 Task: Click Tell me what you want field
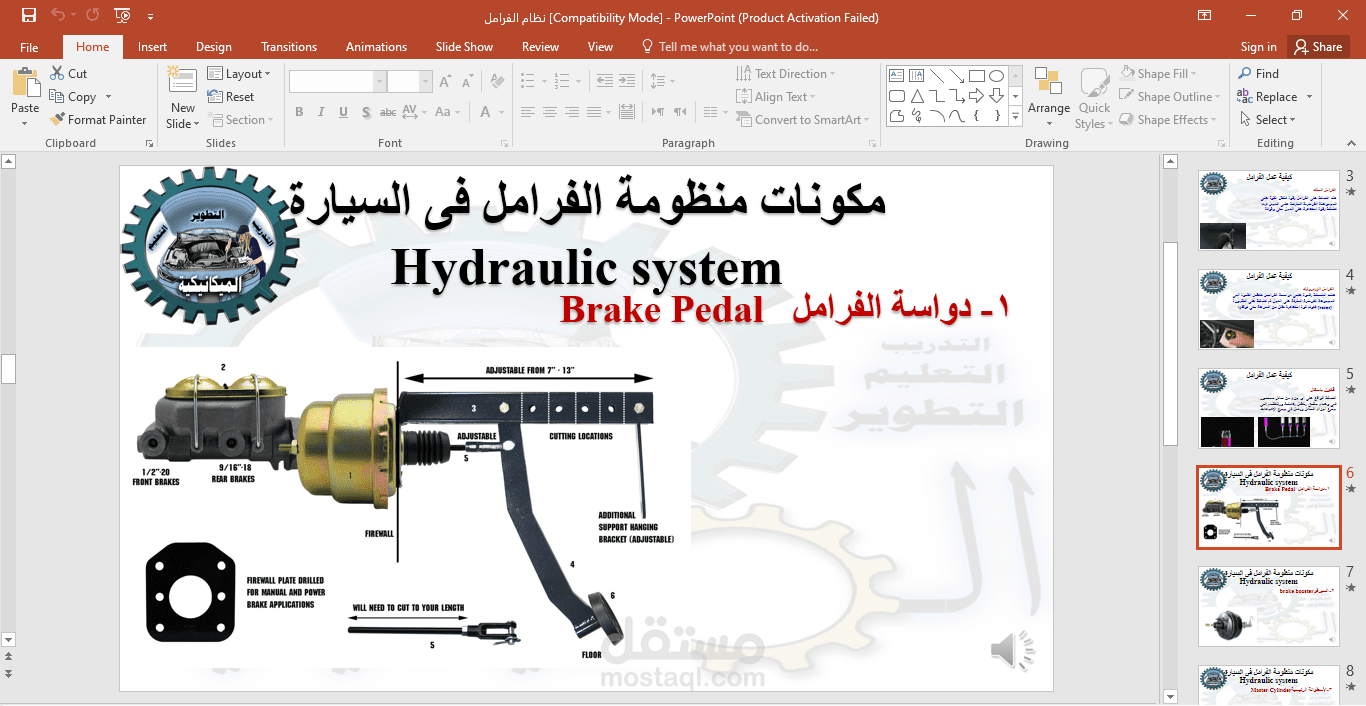click(x=729, y=47)
